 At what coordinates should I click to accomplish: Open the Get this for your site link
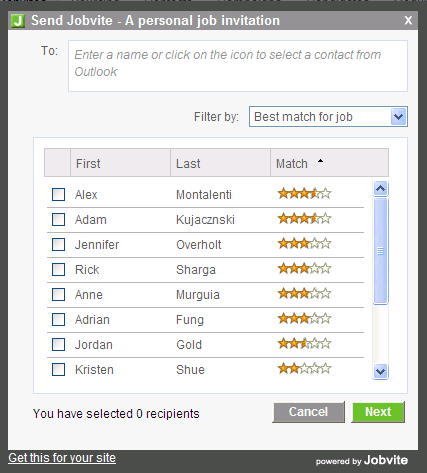point(62,458)
